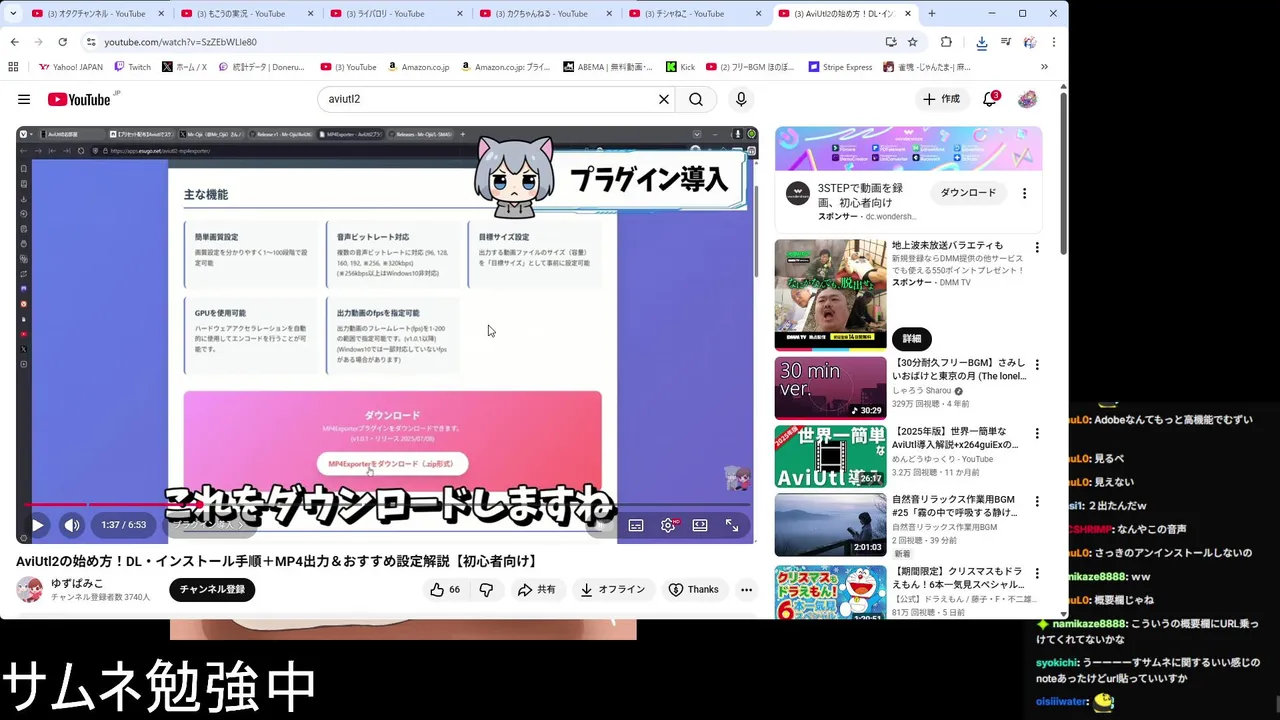The height and width of the screenshot is (720, 1280).
Task: Open ゆずぱみこ channel avatar
Action: coord(30,590)
